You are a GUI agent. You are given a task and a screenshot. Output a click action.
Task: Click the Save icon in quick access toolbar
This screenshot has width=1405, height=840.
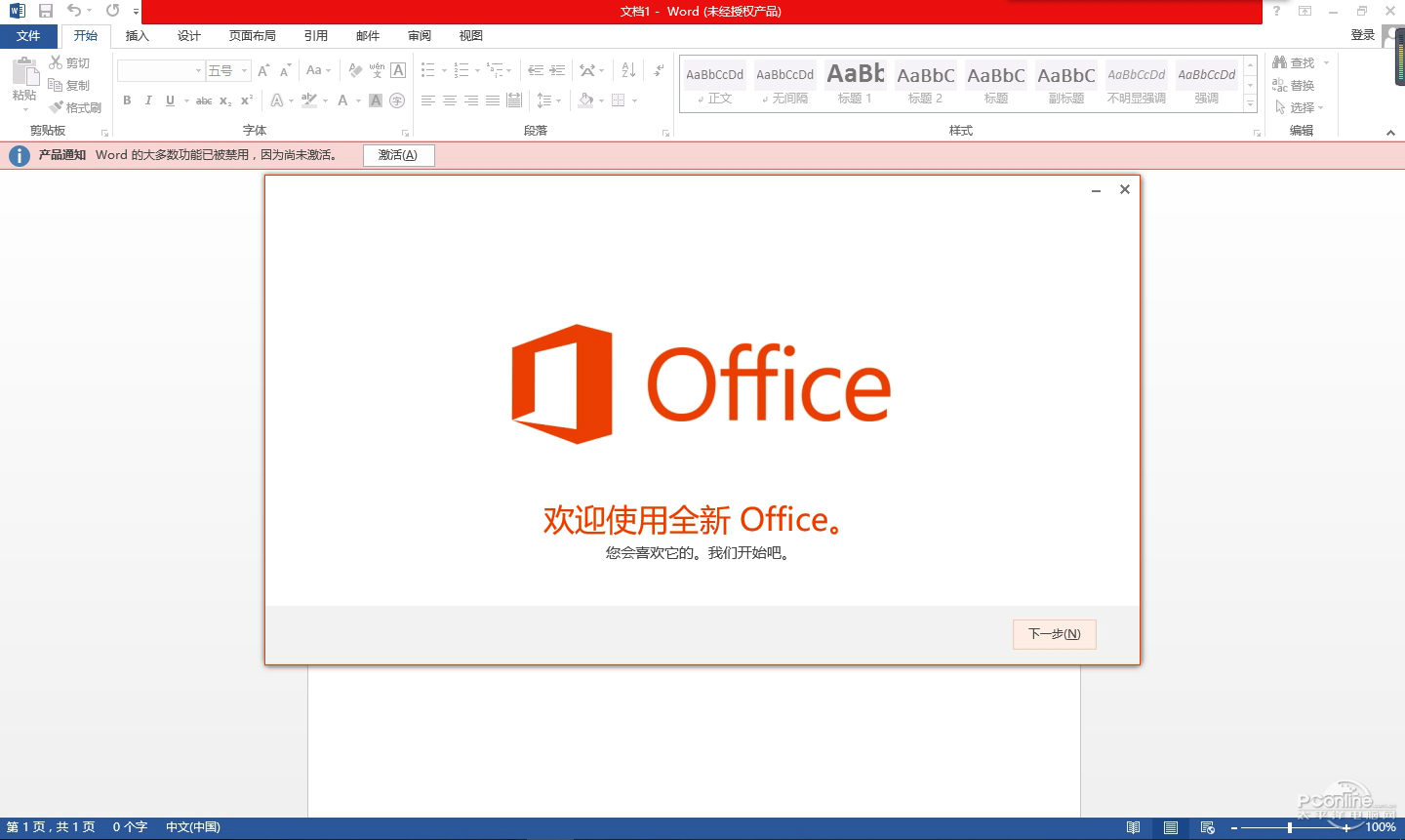click(x=46, y=11)
